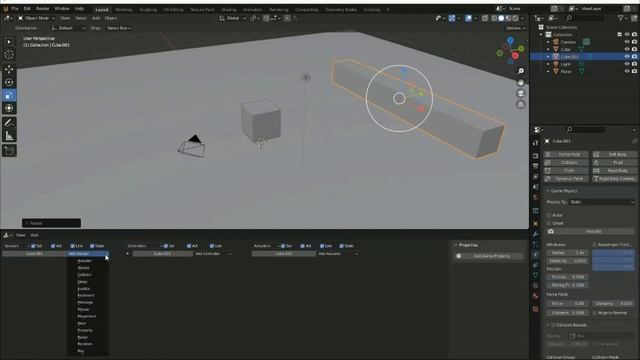Select the Rotate tool
Image resolution: width=640 pixels, height=360 pixels.
click(9, 82)
